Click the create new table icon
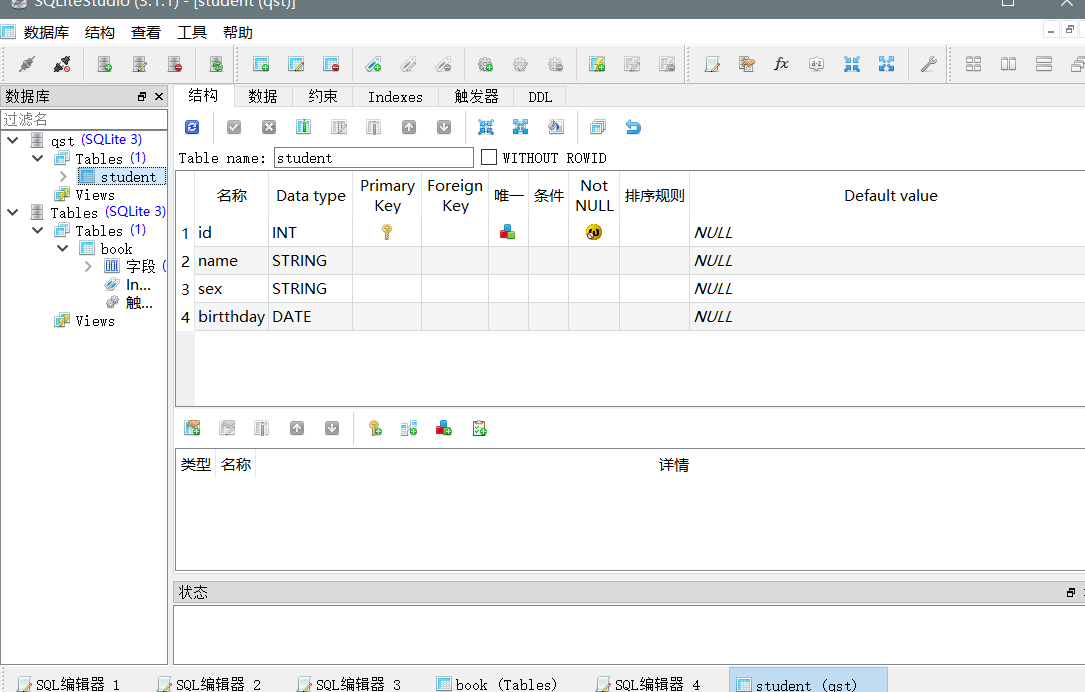 pos(261,64)
